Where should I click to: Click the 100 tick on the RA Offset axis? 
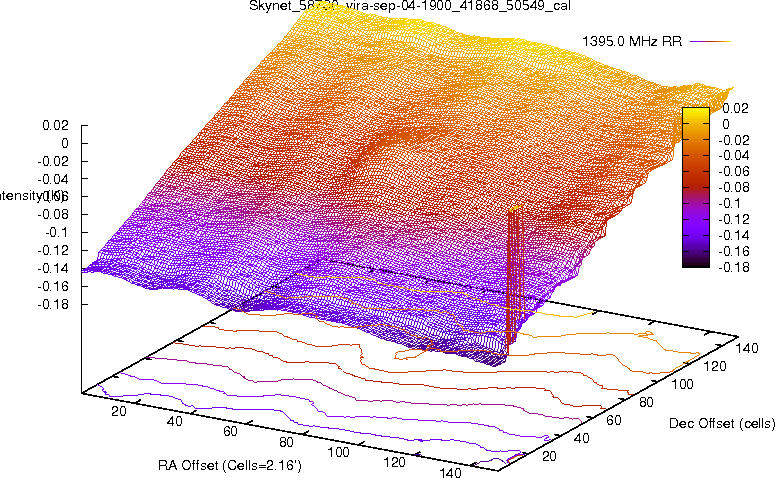click(339, 452)
